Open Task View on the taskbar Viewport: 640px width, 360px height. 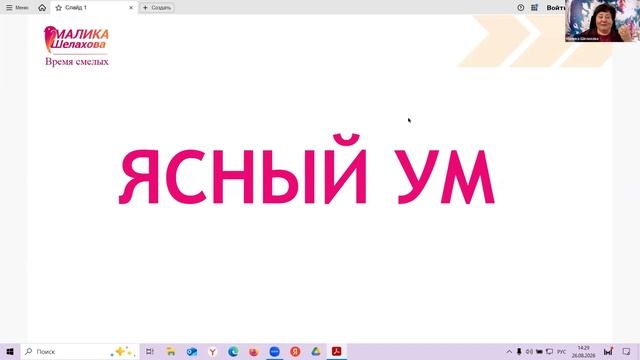pyautogui.click(x=150, y=351)
